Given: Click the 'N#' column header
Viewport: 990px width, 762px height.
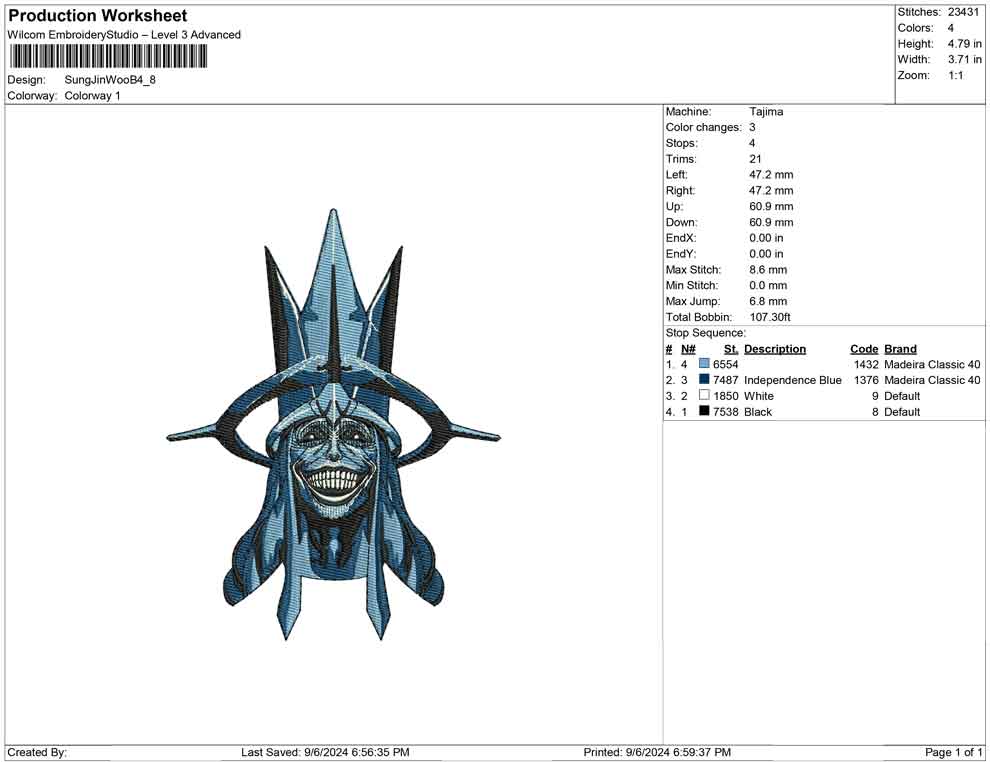Looking at the screenshot, I should pyautogui.click(x=688, y=348).
